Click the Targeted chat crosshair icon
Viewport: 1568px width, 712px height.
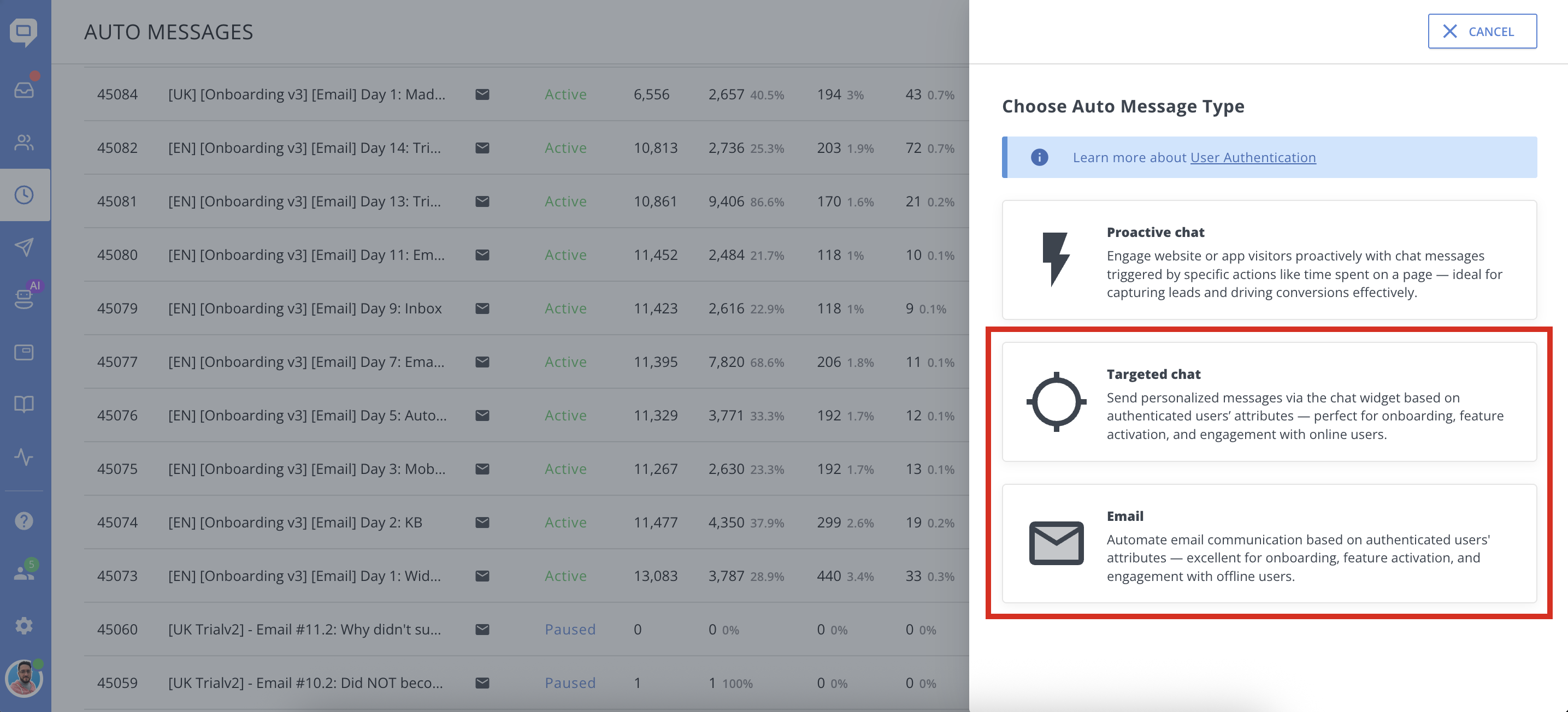[x=1056, y=402]
